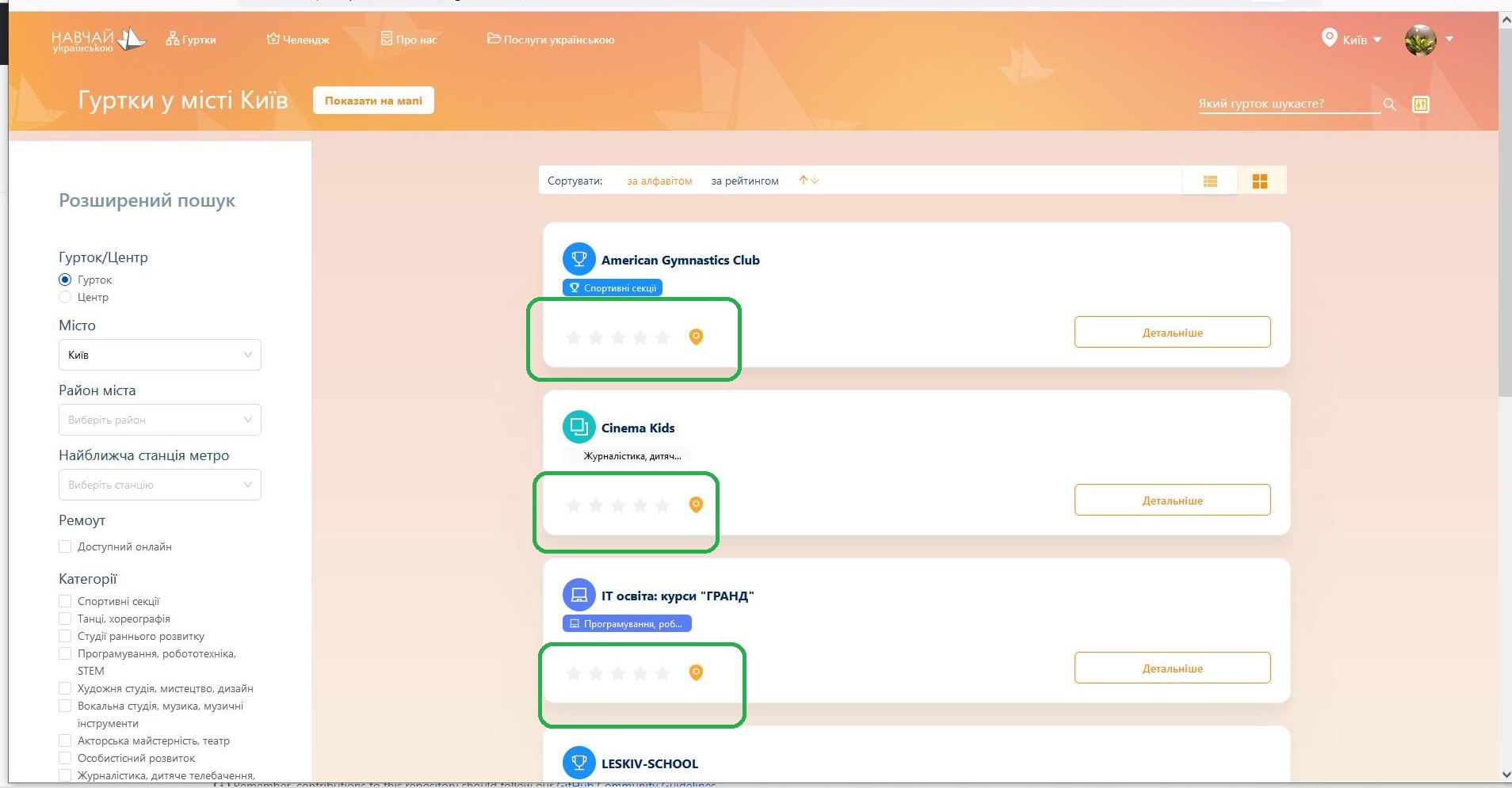Check Художня студія, мистецтво, дизайн category

[x=65, y=688]
